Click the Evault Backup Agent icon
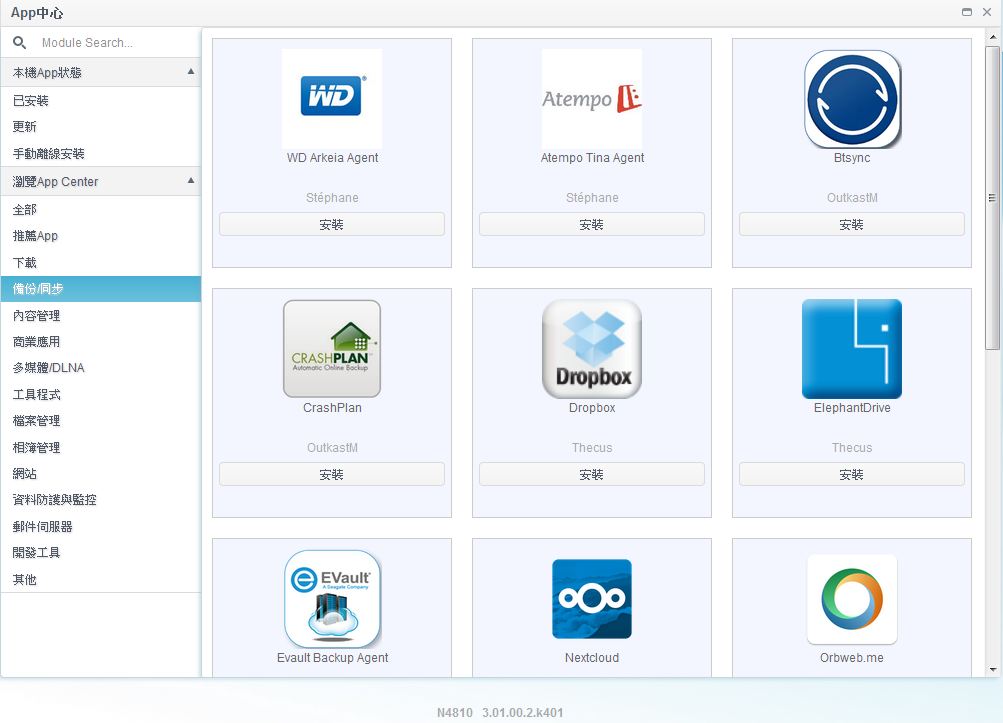Viewport: 1003px width, 723px height. (332, 599)
